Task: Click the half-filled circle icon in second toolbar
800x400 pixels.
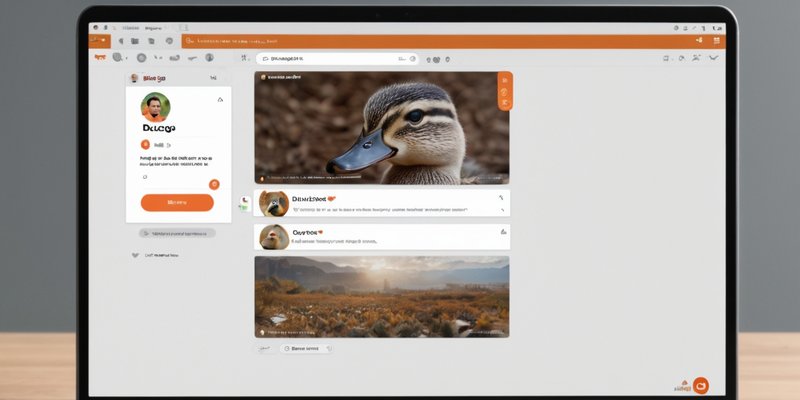Action: click(x=209, y=58)
